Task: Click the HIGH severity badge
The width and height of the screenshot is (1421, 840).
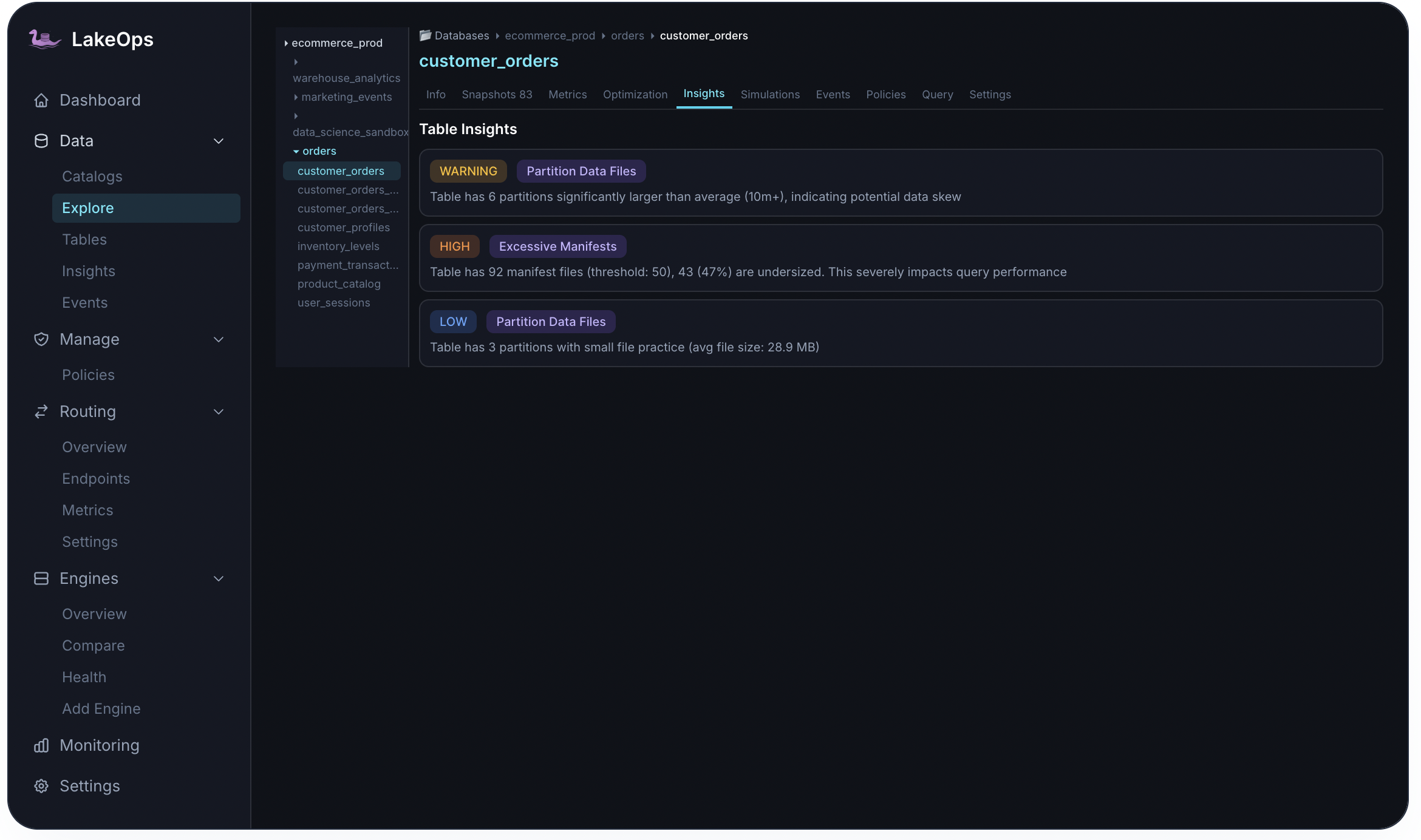Action: (x=455, y=246)
